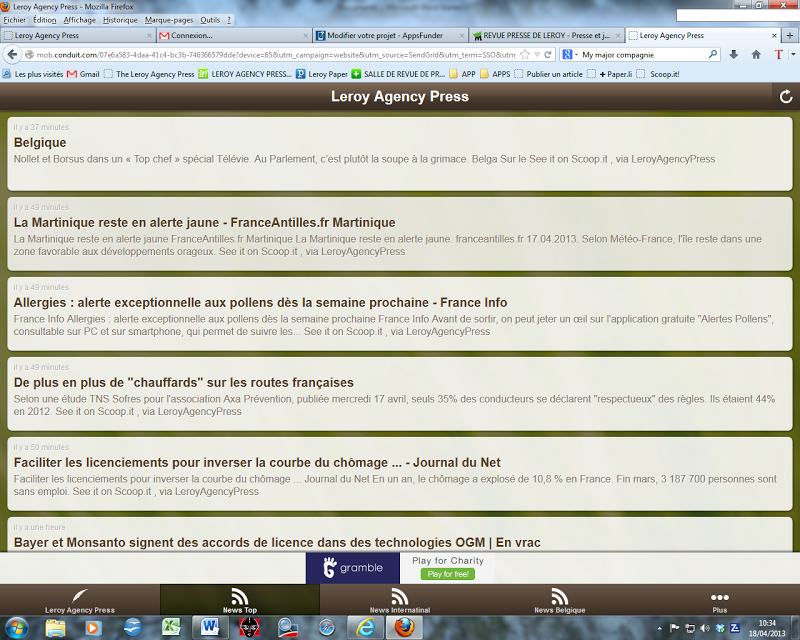The height and width of the screenshot is (640, 800).
Task: Open the APP bookmark folder
Action: [x=462, y=74]
